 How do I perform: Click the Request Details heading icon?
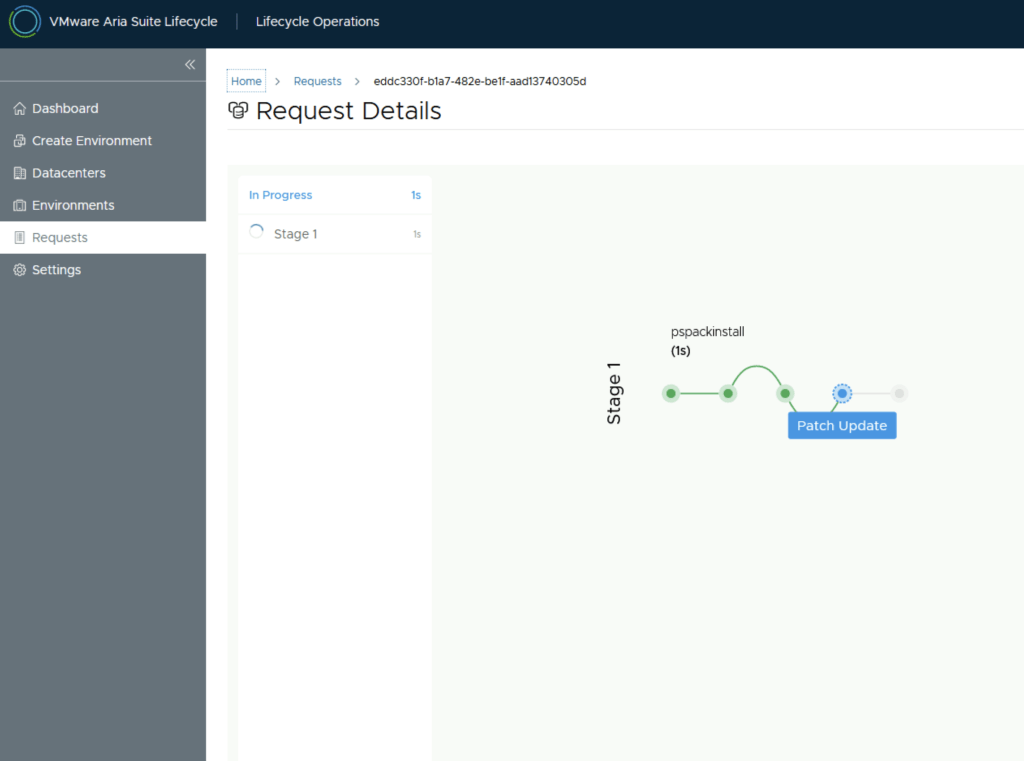pyautogui.click(x=238, y=110)
